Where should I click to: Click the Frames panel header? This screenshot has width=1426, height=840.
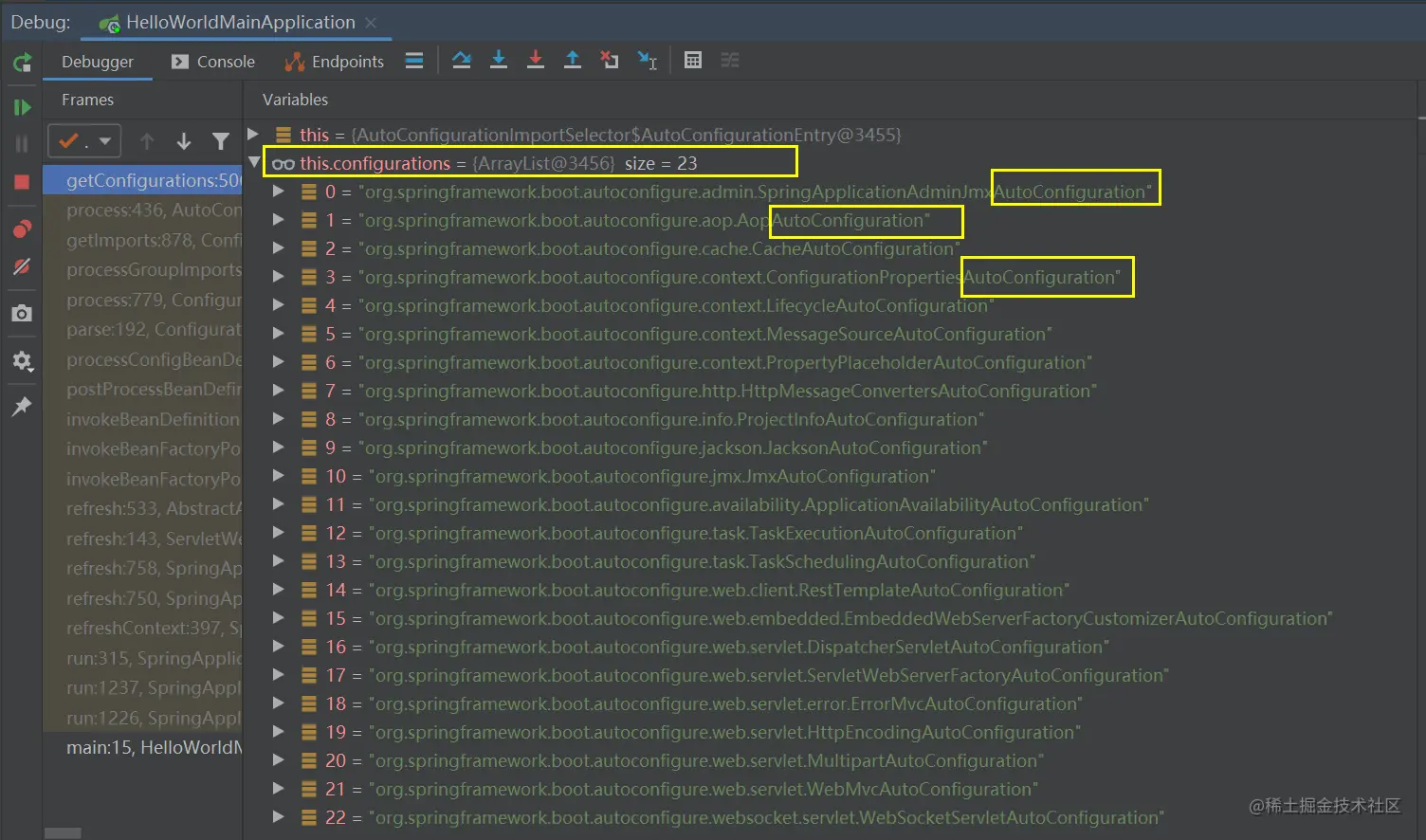(x=87, y=100)
